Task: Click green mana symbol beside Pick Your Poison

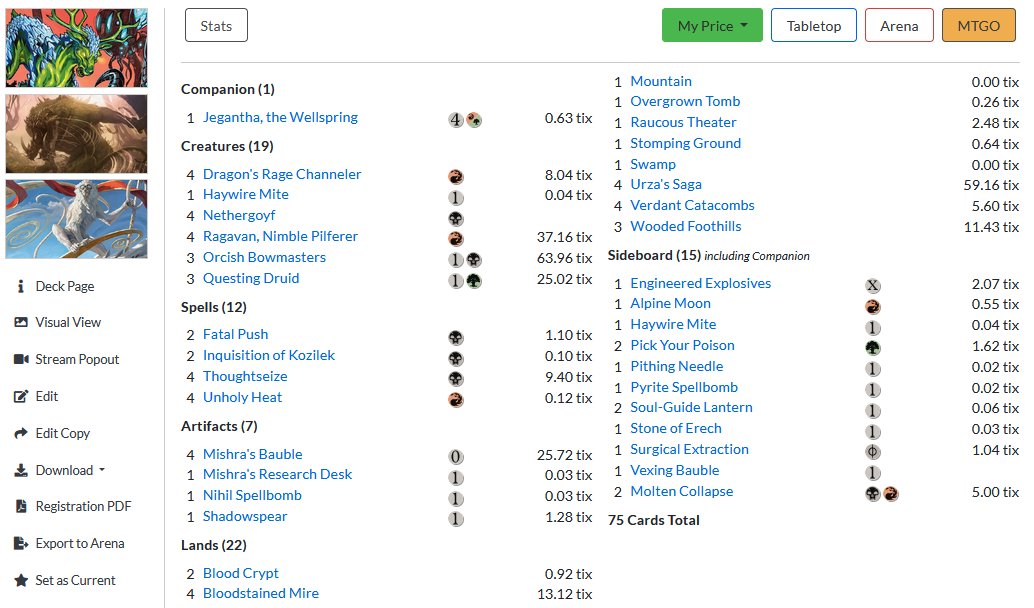Action: pos(872,348)
